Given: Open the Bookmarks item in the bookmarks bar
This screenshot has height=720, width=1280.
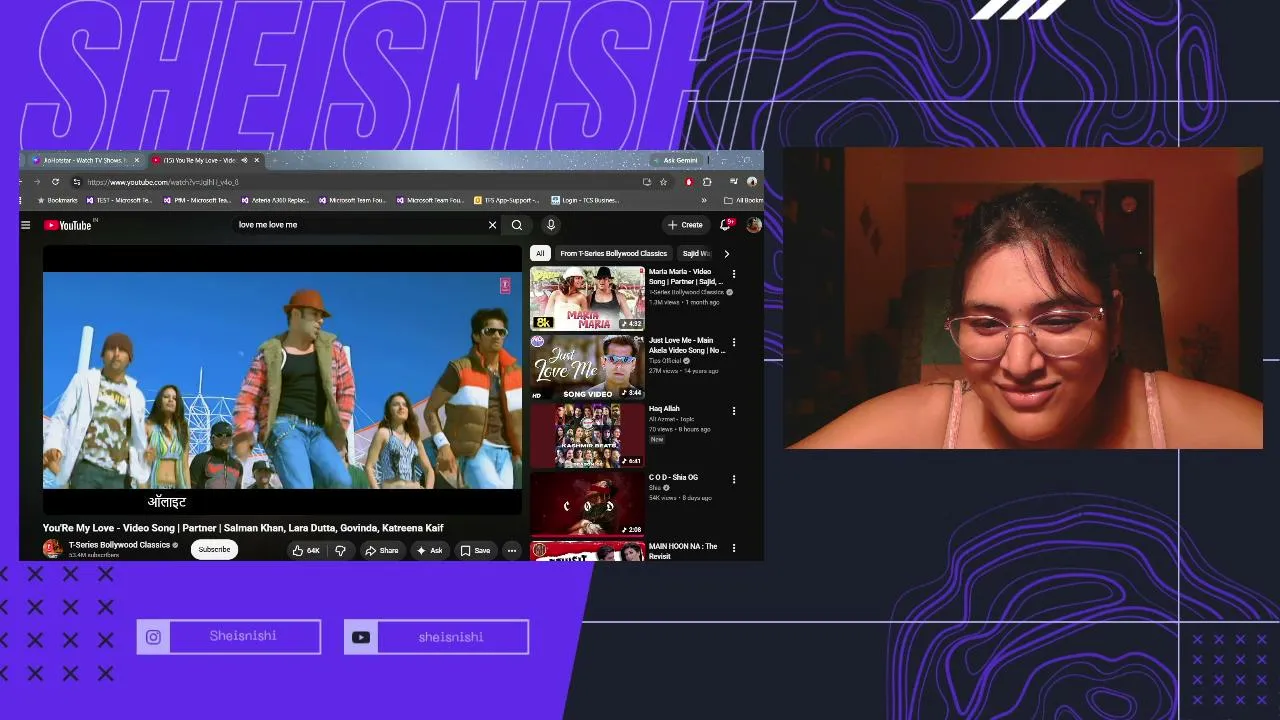Looking at the screenshot, I should tap(57, 200).
